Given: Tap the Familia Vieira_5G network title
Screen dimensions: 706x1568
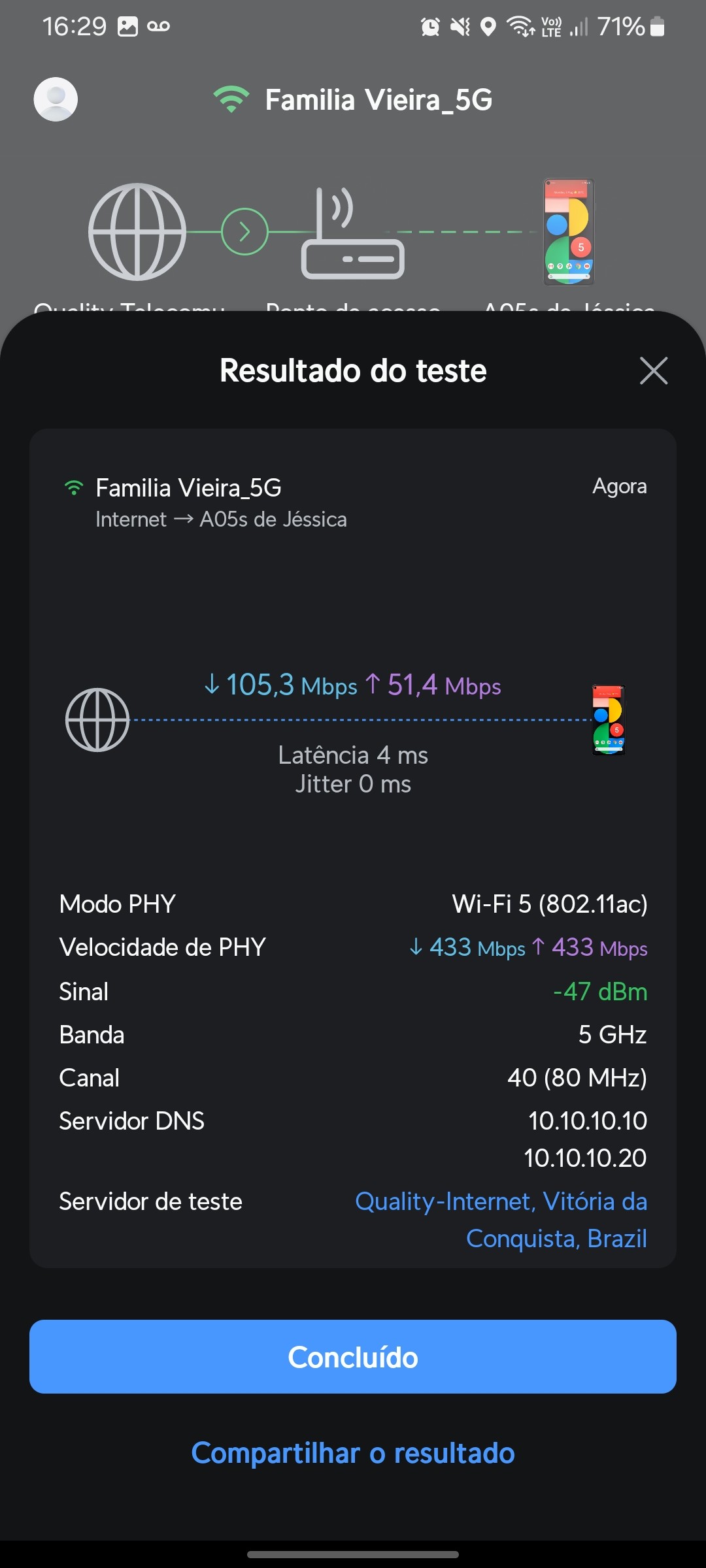Looking at the screenshot, I should click(x=378, y=100).
